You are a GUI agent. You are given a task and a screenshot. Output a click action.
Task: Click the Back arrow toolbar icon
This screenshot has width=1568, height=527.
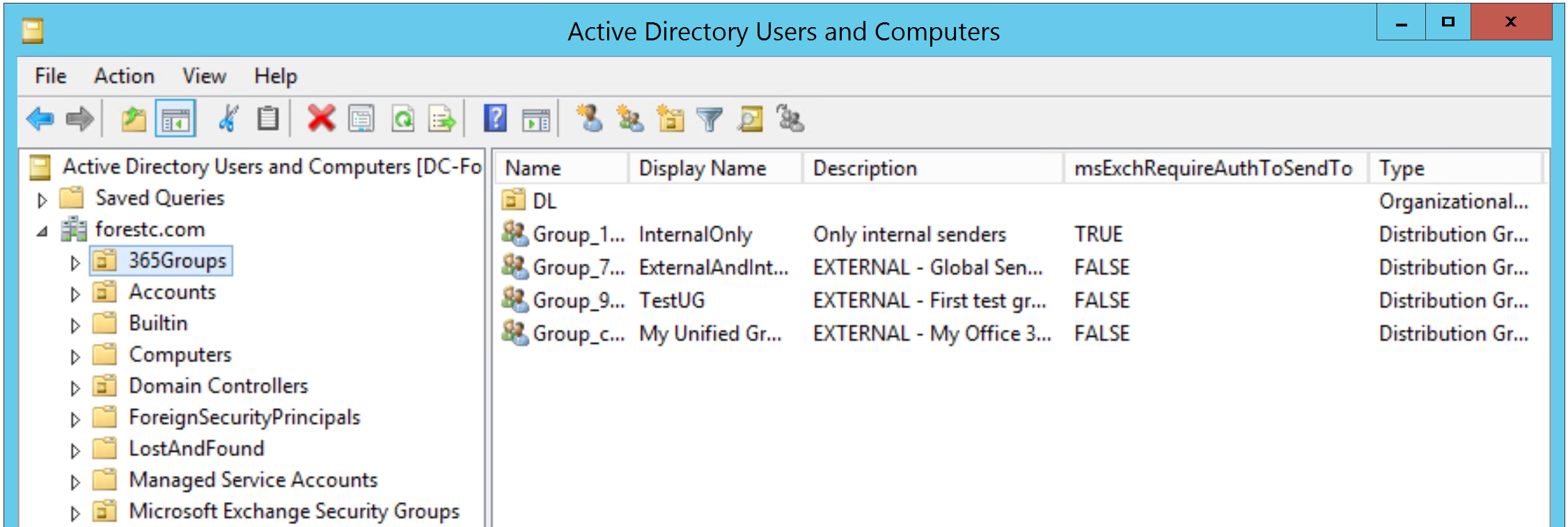pos(40,119)
